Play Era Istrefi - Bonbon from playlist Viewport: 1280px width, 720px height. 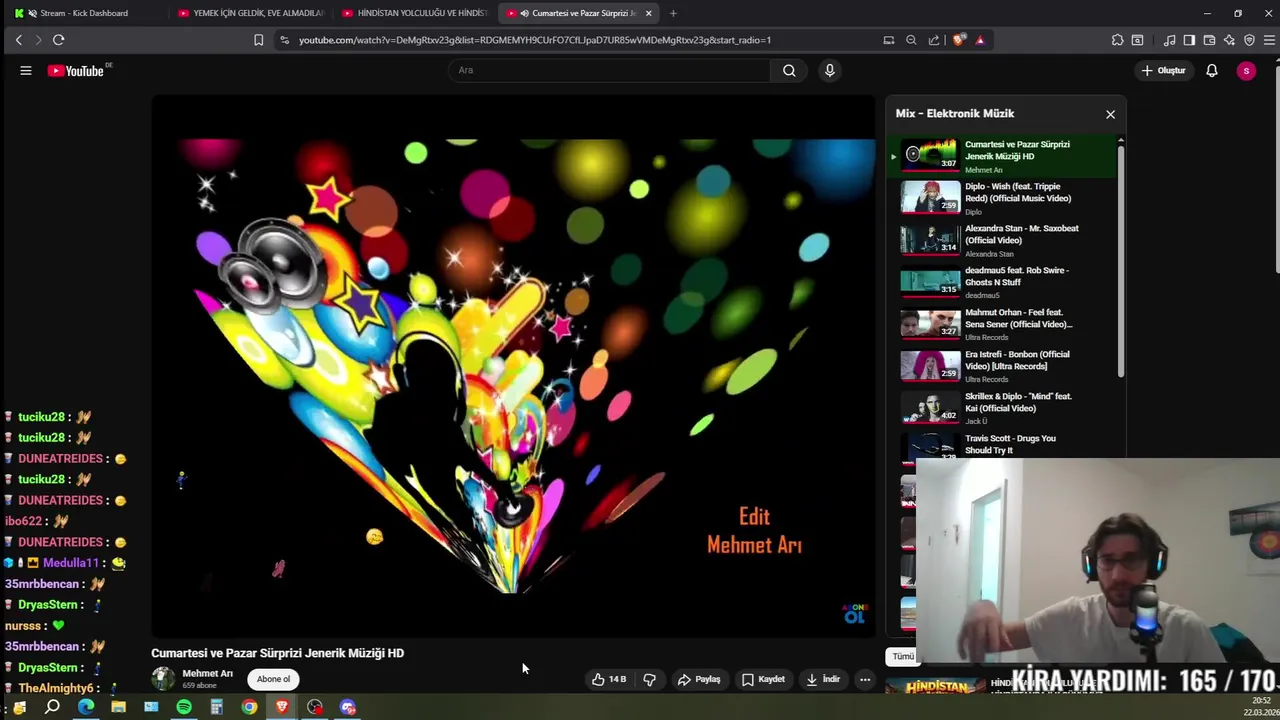(x=1002, y=366)
